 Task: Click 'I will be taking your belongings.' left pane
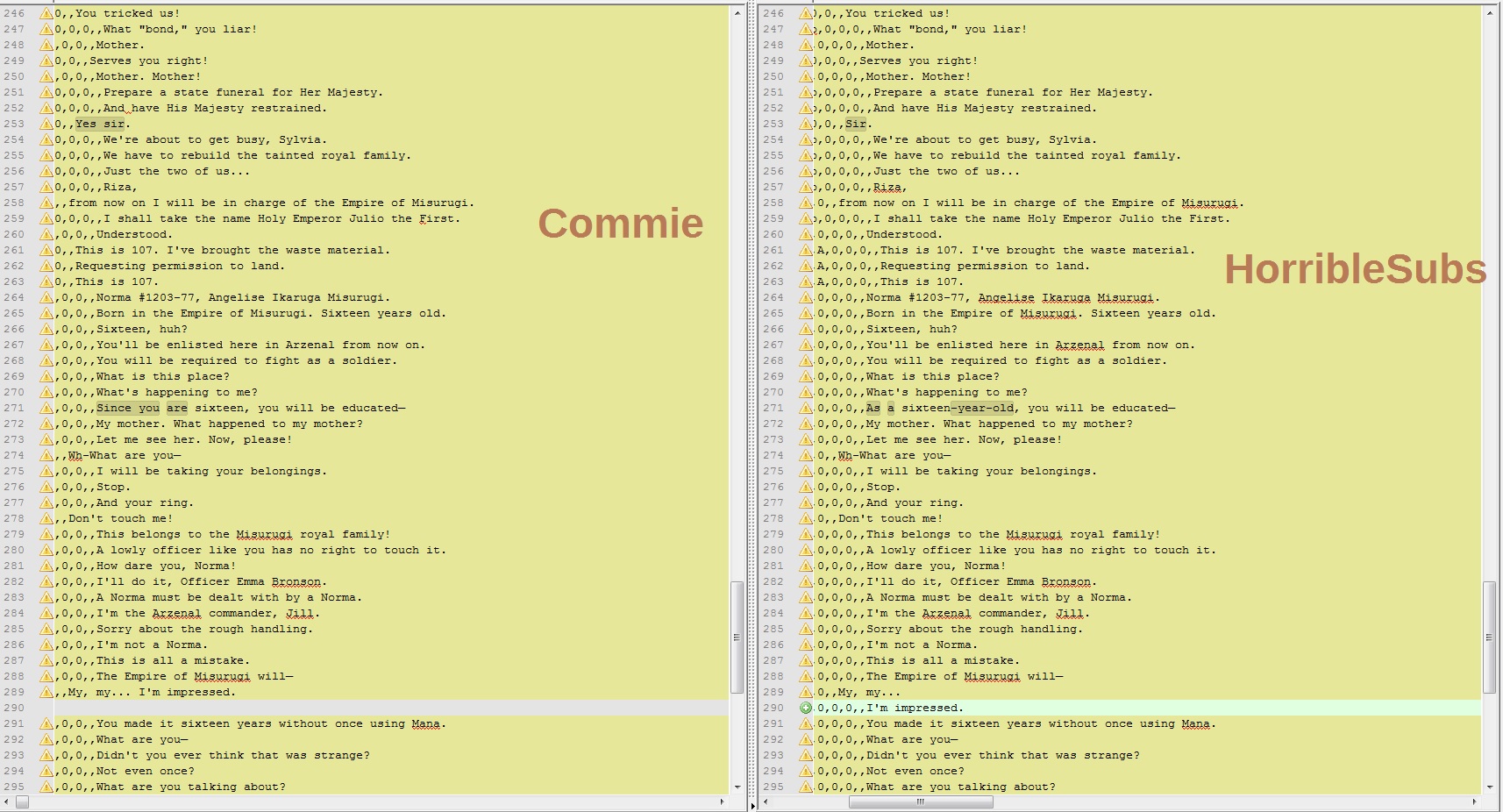tap(211, 471)
